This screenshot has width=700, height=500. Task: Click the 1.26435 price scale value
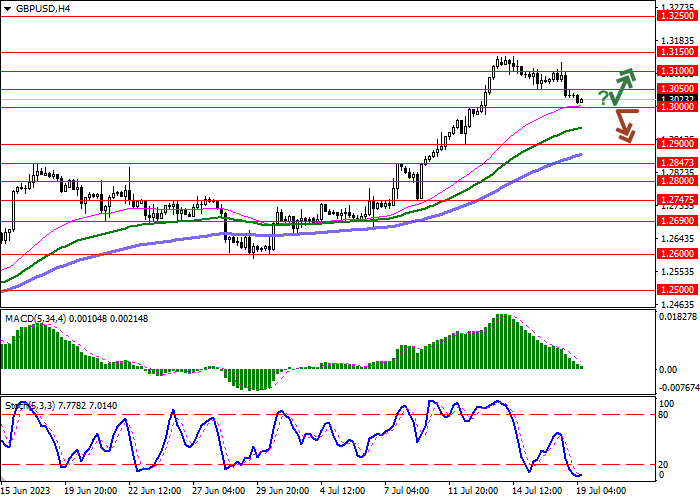[x=678, y=238]
